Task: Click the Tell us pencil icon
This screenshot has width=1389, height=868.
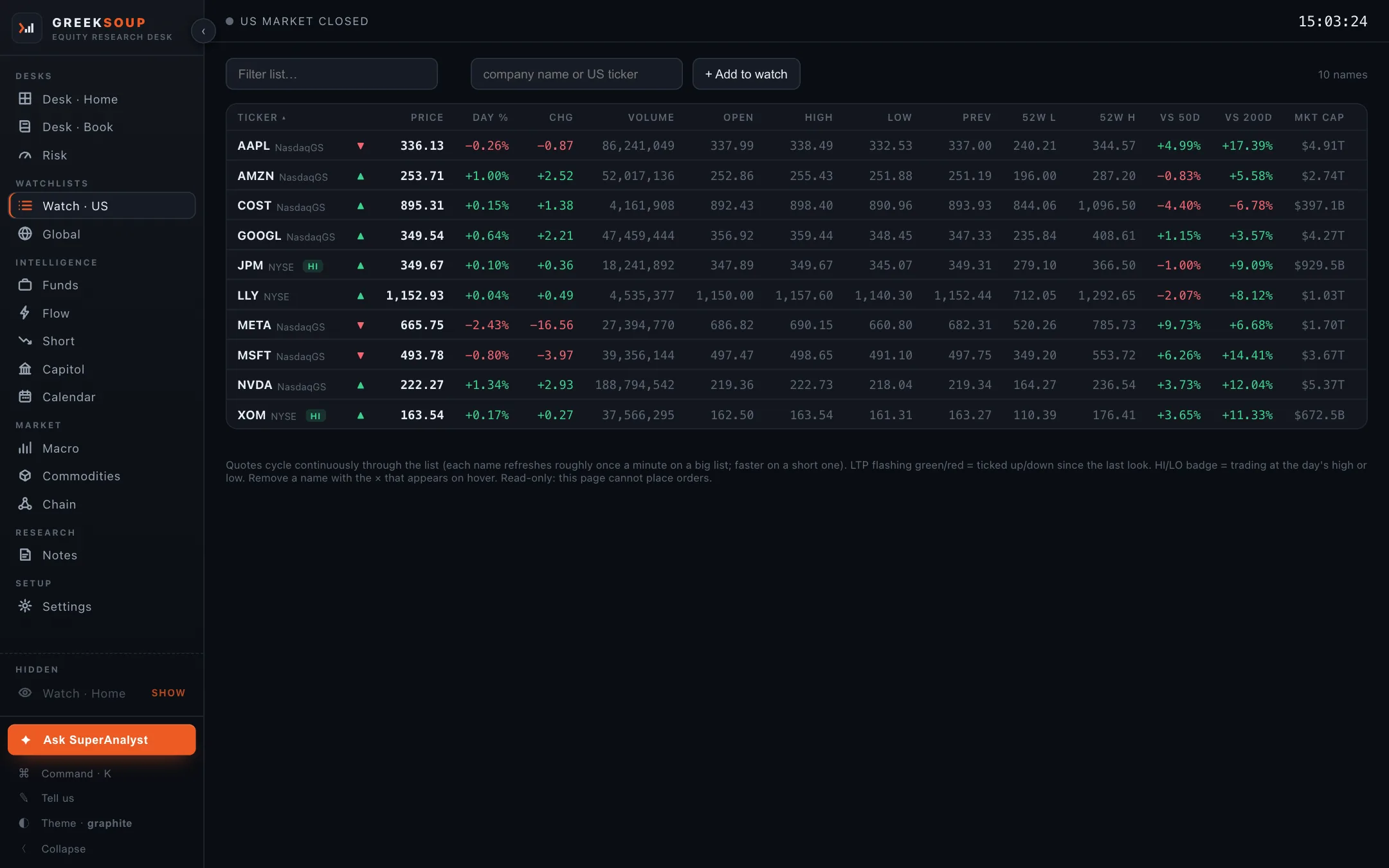Action: coord(24,797)
